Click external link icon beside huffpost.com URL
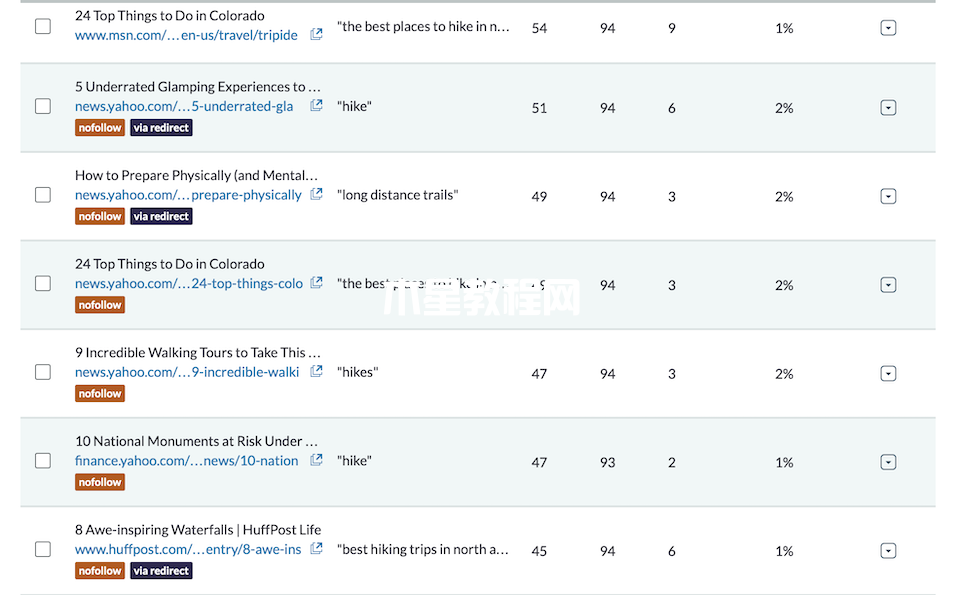The image size is (960, 595). click(x=316, y=549)
